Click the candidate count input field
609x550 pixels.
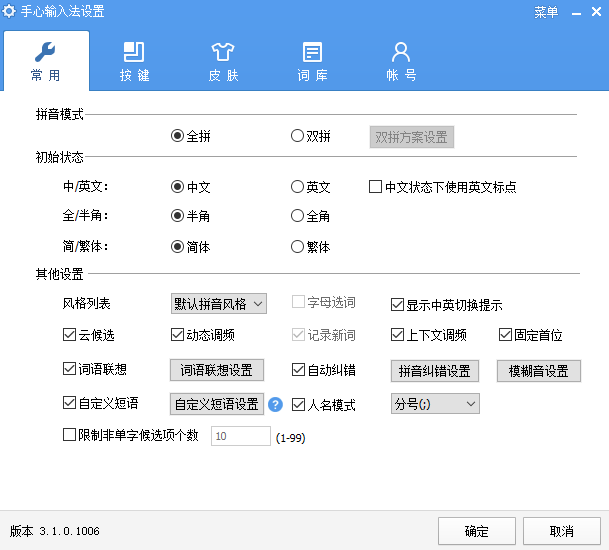pos(240,436)
